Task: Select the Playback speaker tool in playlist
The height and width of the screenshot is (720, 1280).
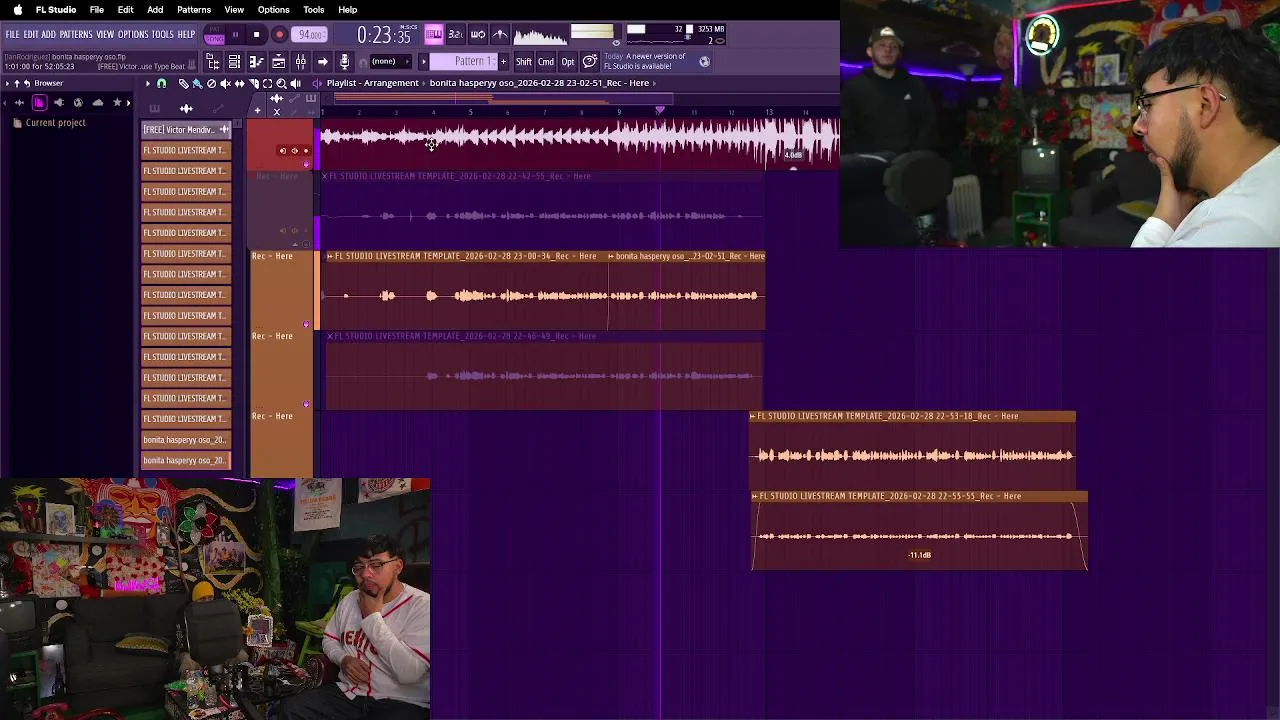Action: tap(295, 83)
